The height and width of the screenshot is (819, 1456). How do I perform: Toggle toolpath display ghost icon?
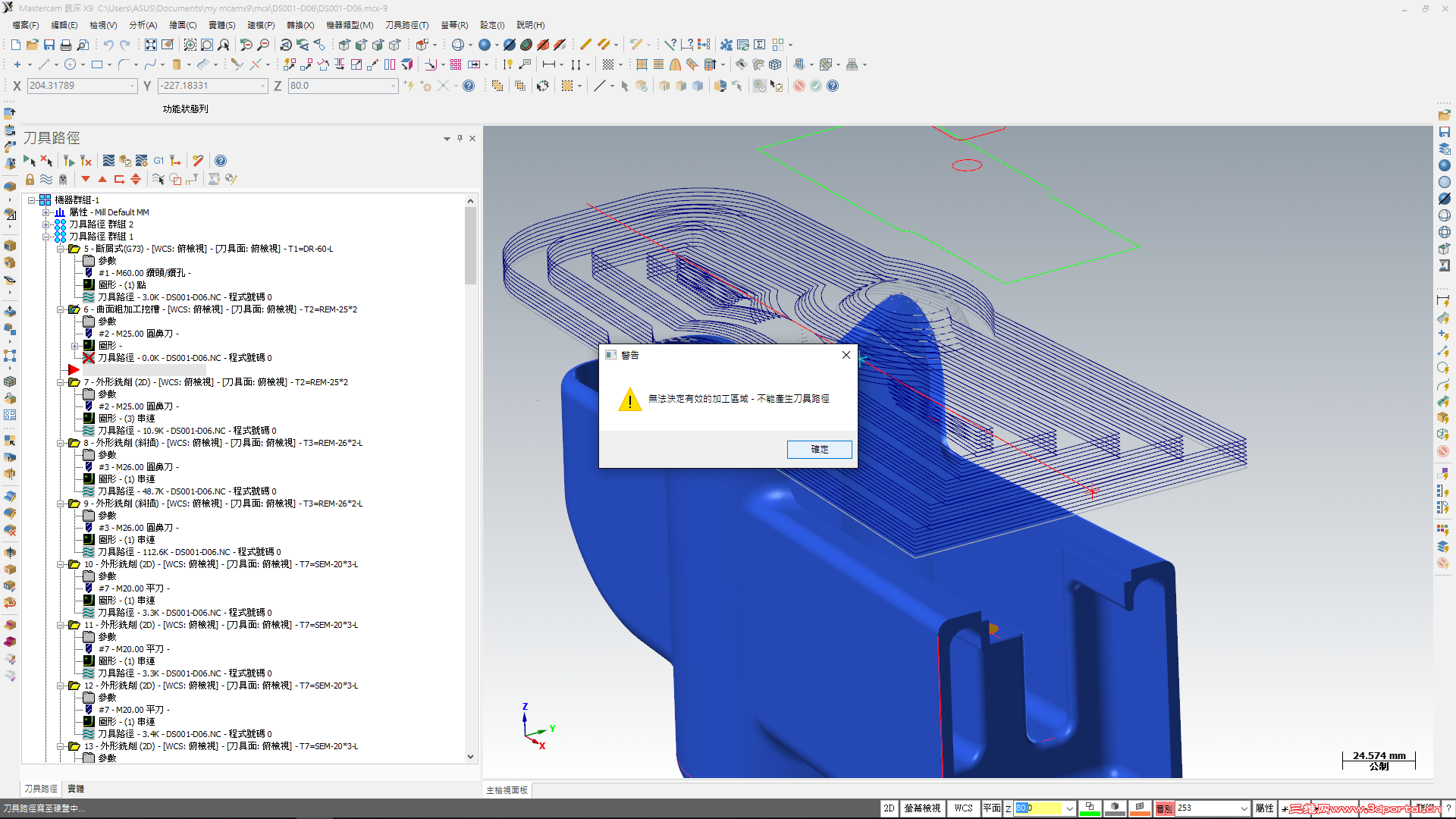pos(63,180)
